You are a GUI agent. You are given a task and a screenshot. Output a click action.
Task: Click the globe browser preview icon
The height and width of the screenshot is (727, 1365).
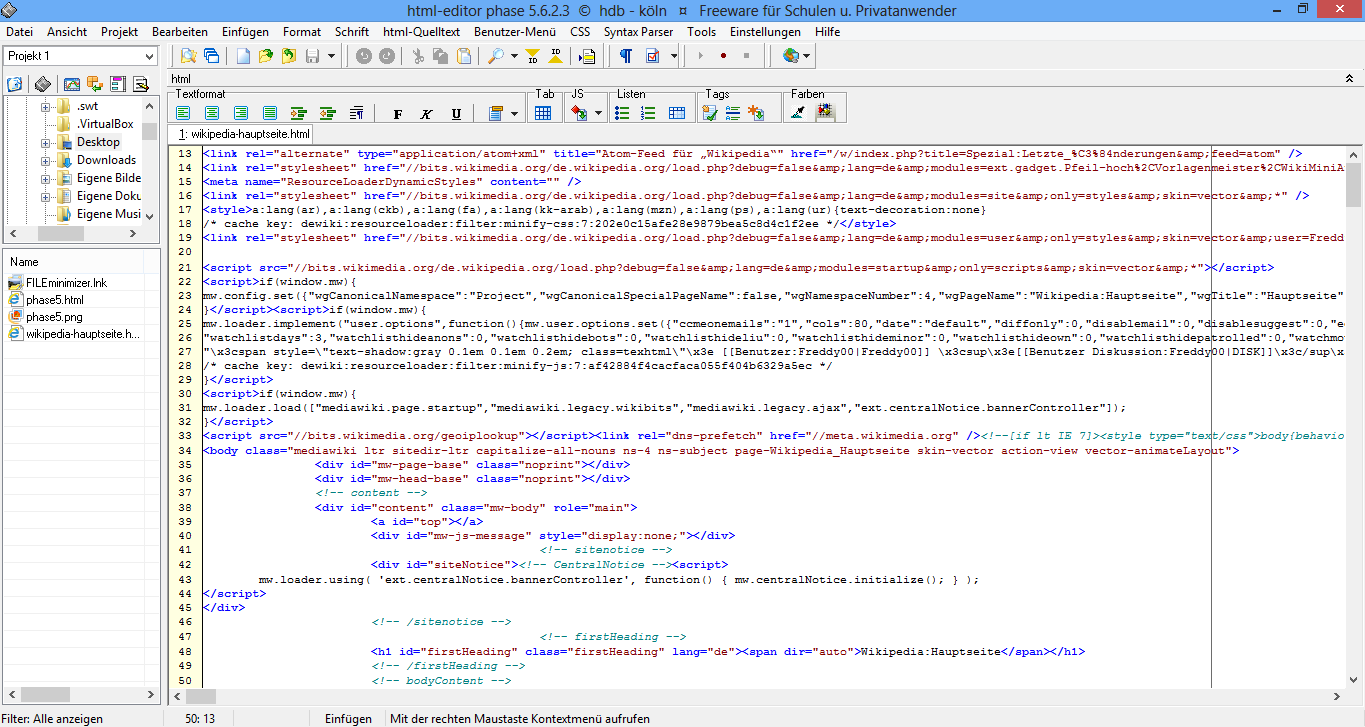(x=791, y=56)
